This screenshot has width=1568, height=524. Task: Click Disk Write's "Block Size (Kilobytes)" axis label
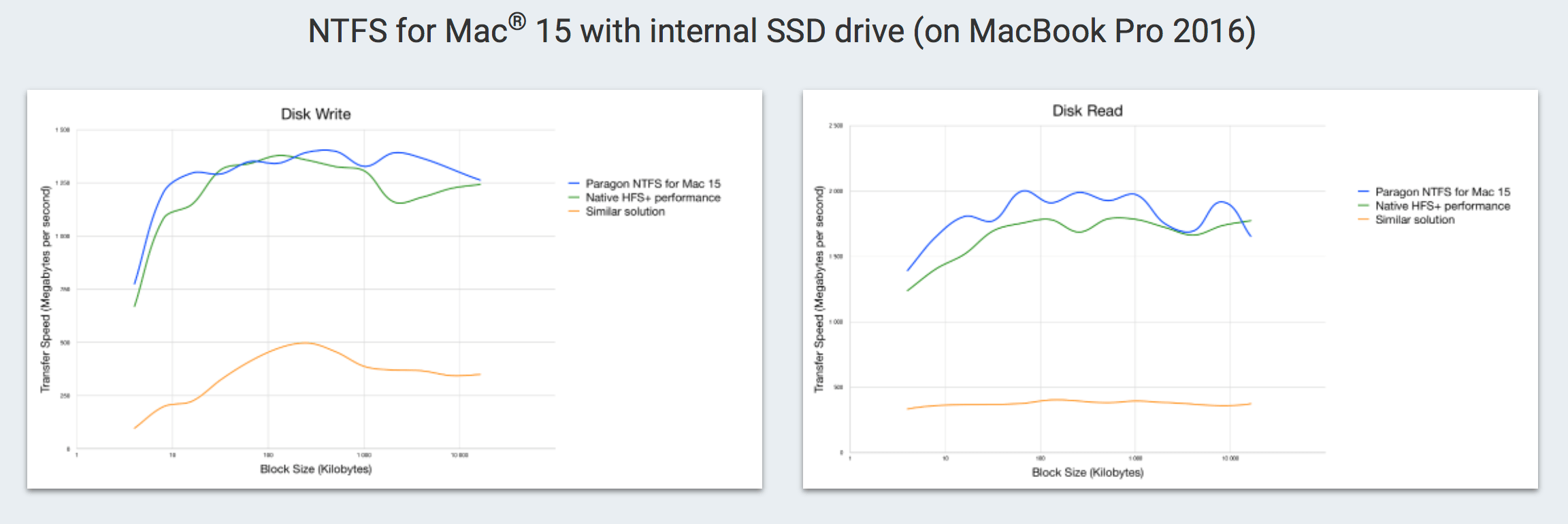[x=316, y=469]
